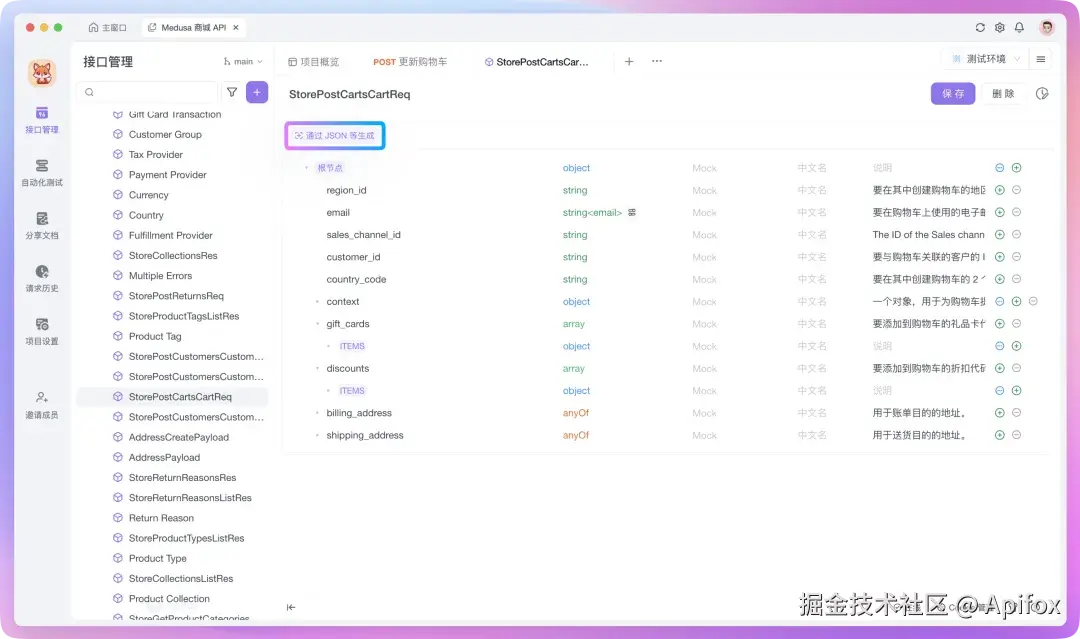Screen dimensions: 1080x639
Task: Click the 通过 JSON 生成 button
Action: (x=334, y=134)
